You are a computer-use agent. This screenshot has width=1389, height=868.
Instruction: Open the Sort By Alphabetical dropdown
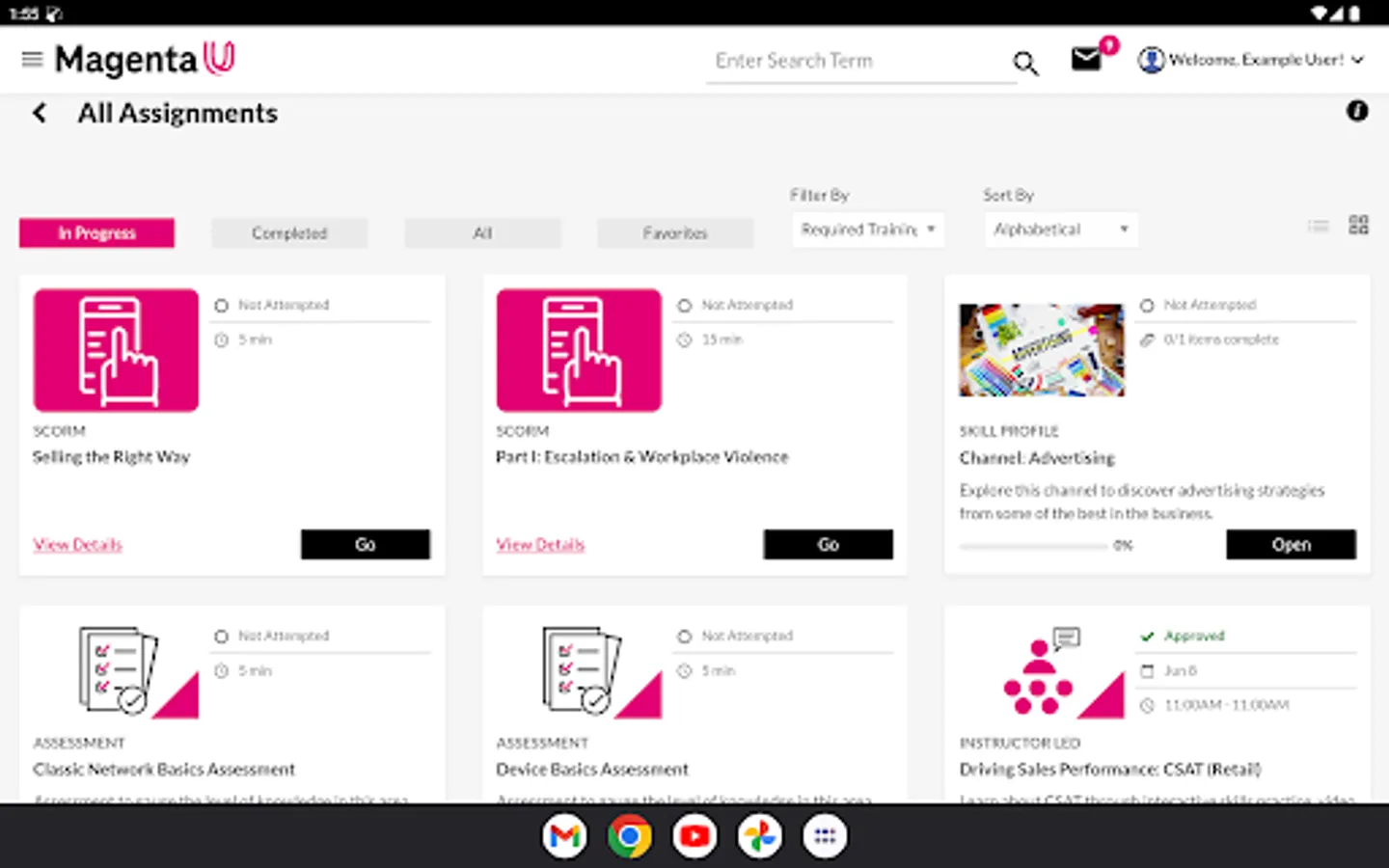point(1061,230)
